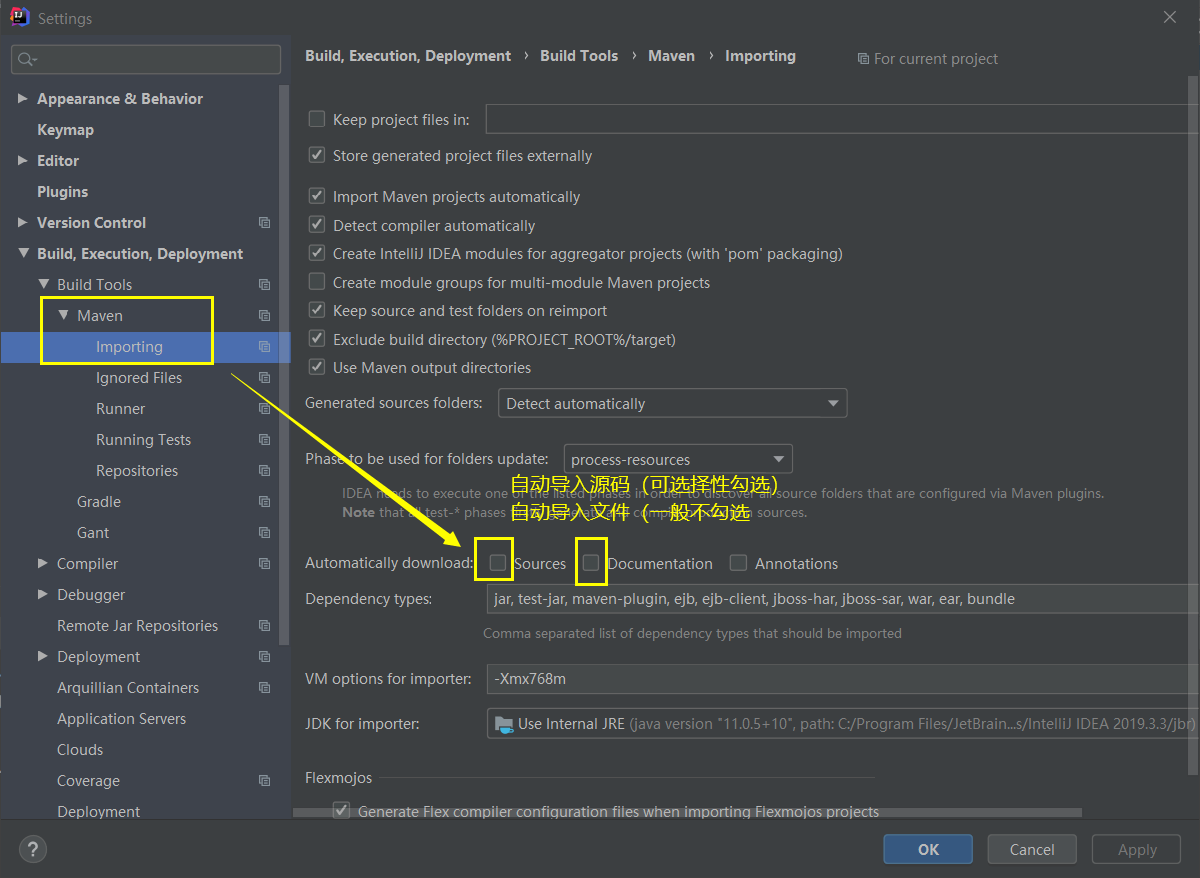Open Clouds settings page
1200x878 pixels.
(80, 750)
